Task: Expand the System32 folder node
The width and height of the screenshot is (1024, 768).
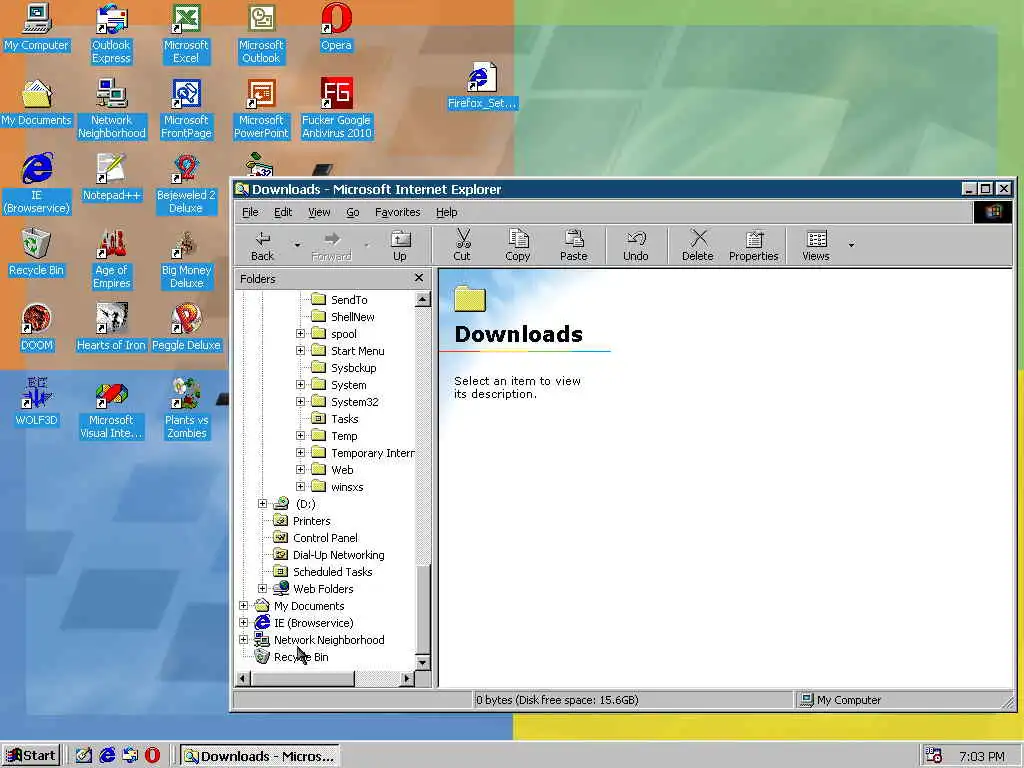Action: [300, 402]
